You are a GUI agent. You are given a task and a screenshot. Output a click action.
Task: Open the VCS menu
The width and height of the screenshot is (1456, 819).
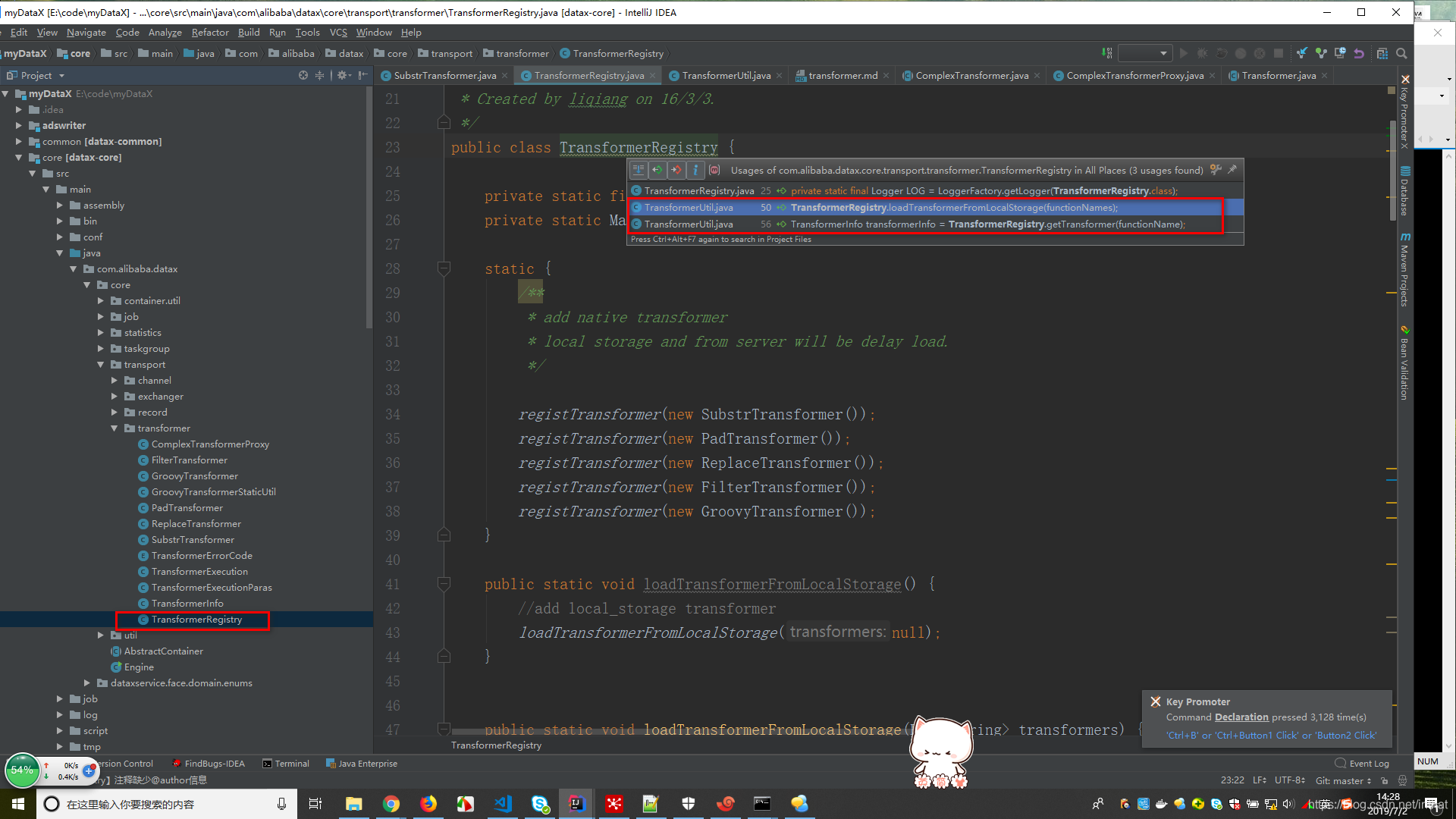[338, 32]
